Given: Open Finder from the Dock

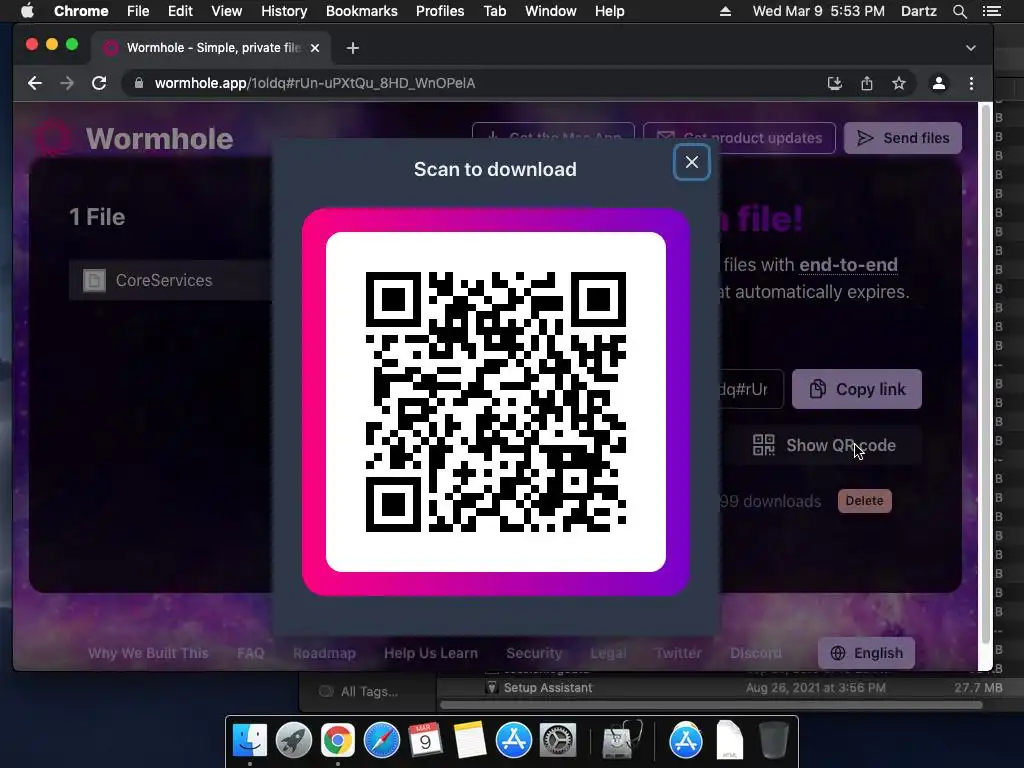Looking at the screenshot, I should (250, 741).
